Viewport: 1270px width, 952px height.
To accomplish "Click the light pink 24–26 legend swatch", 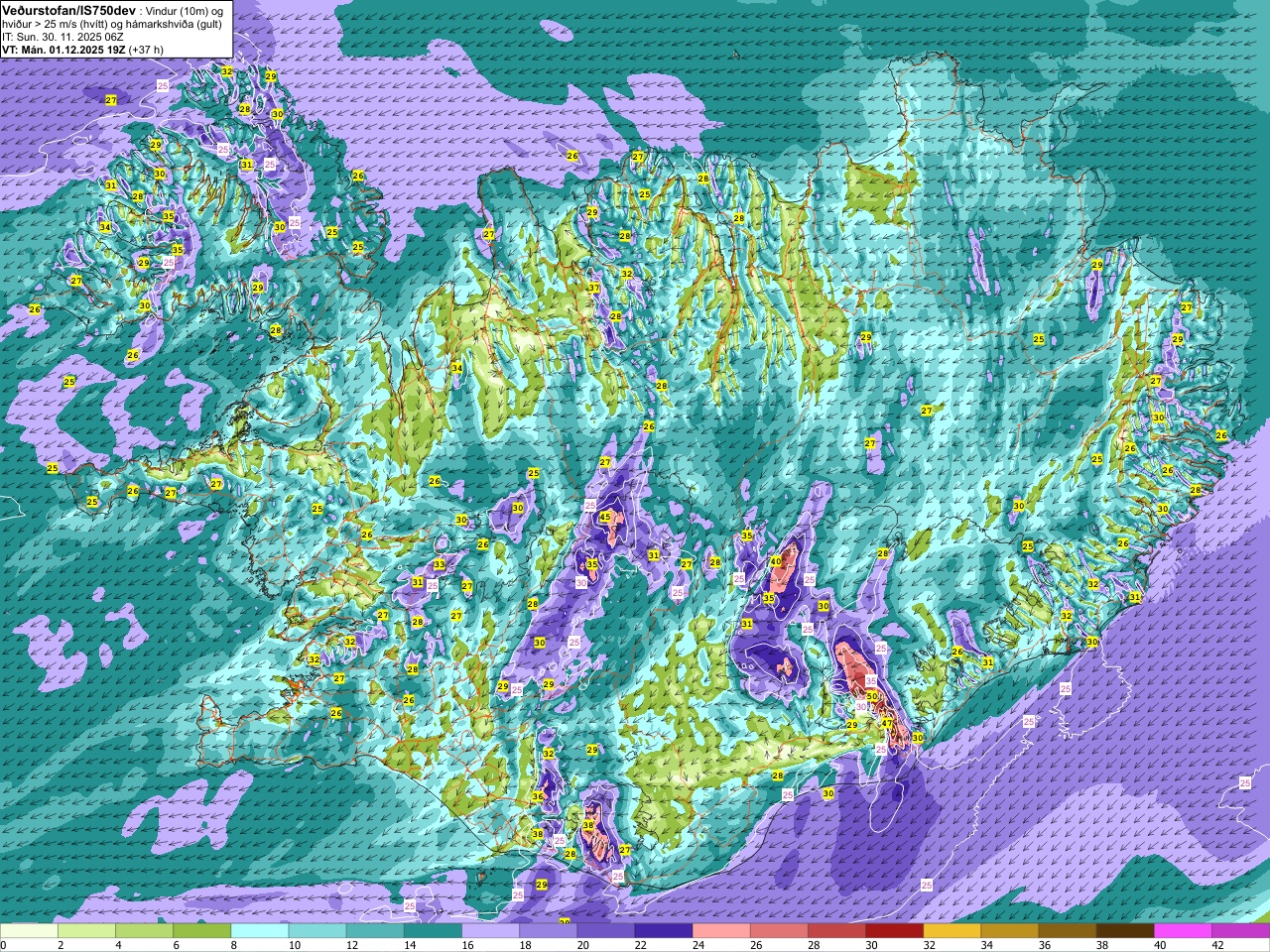I will click(721, 931).
